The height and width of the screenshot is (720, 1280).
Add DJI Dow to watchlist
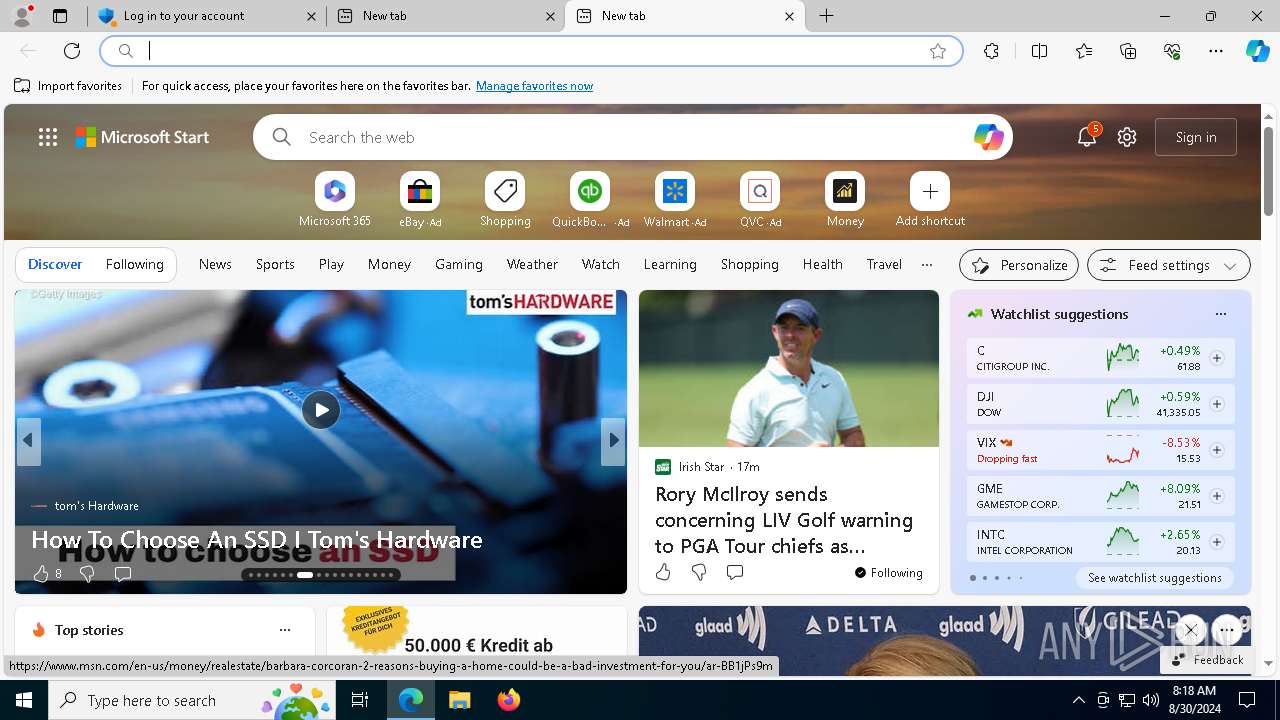point(1217,404)
